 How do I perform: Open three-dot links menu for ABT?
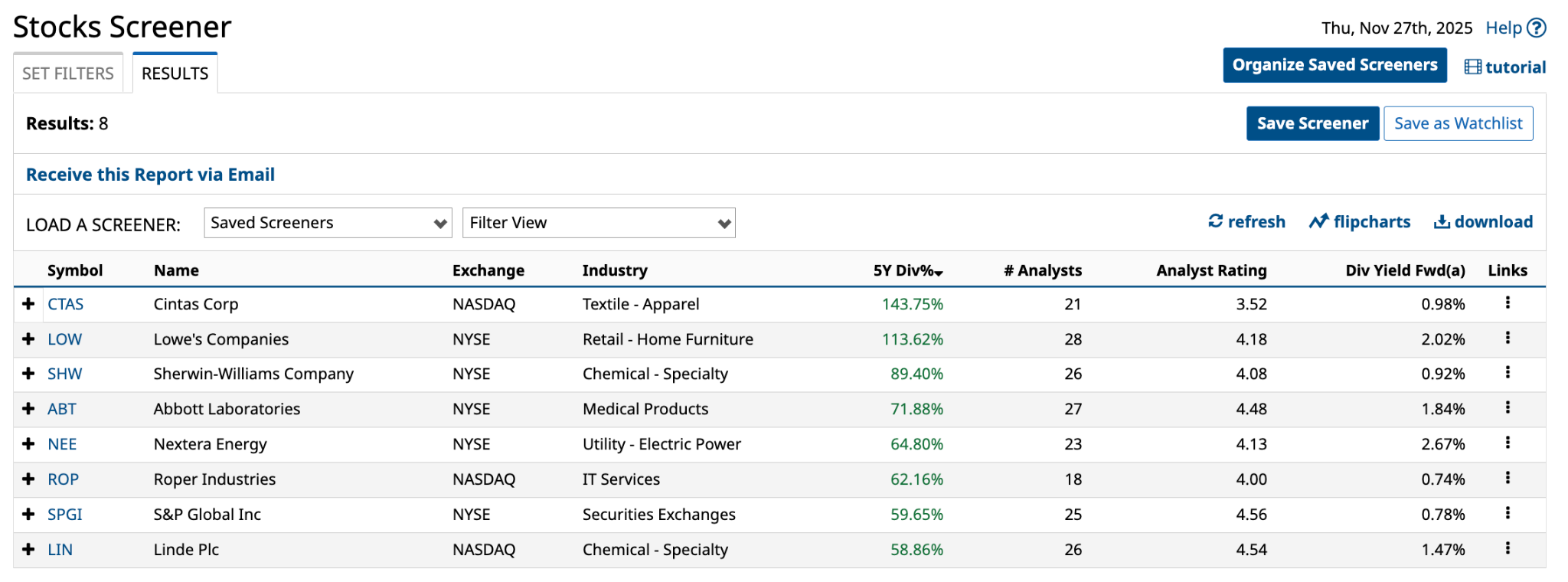1508,408
